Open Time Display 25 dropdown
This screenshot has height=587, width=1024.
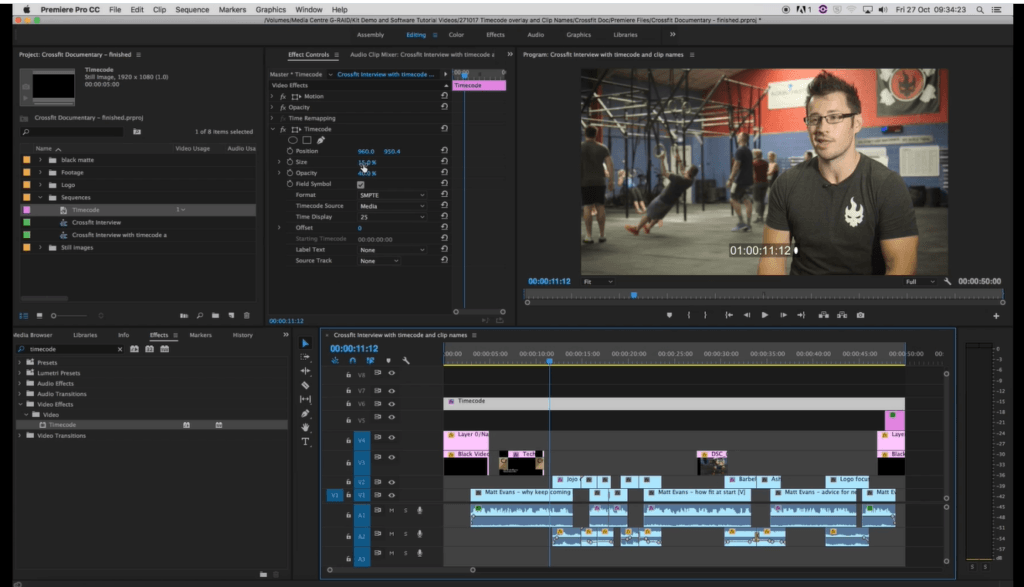pyautogui.click(x=392, y=217)
